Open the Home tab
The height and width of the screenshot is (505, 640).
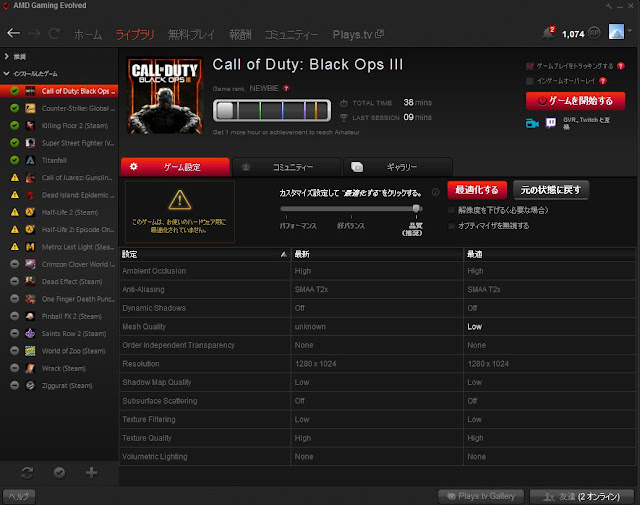(x=88, y=35)
